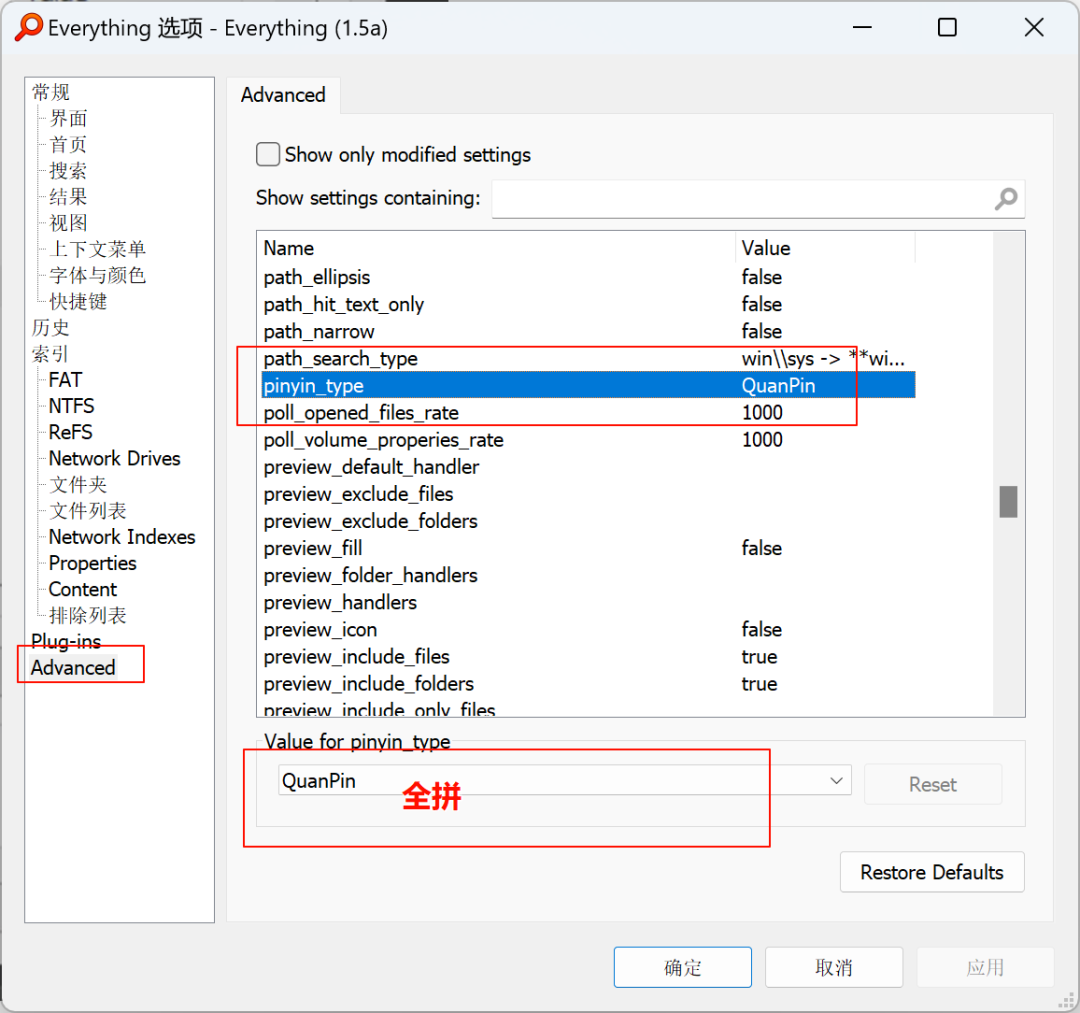Open 文件列表 in the options tree
The height and width of the screenshot is (1013, 1080).
pos(87,511)
